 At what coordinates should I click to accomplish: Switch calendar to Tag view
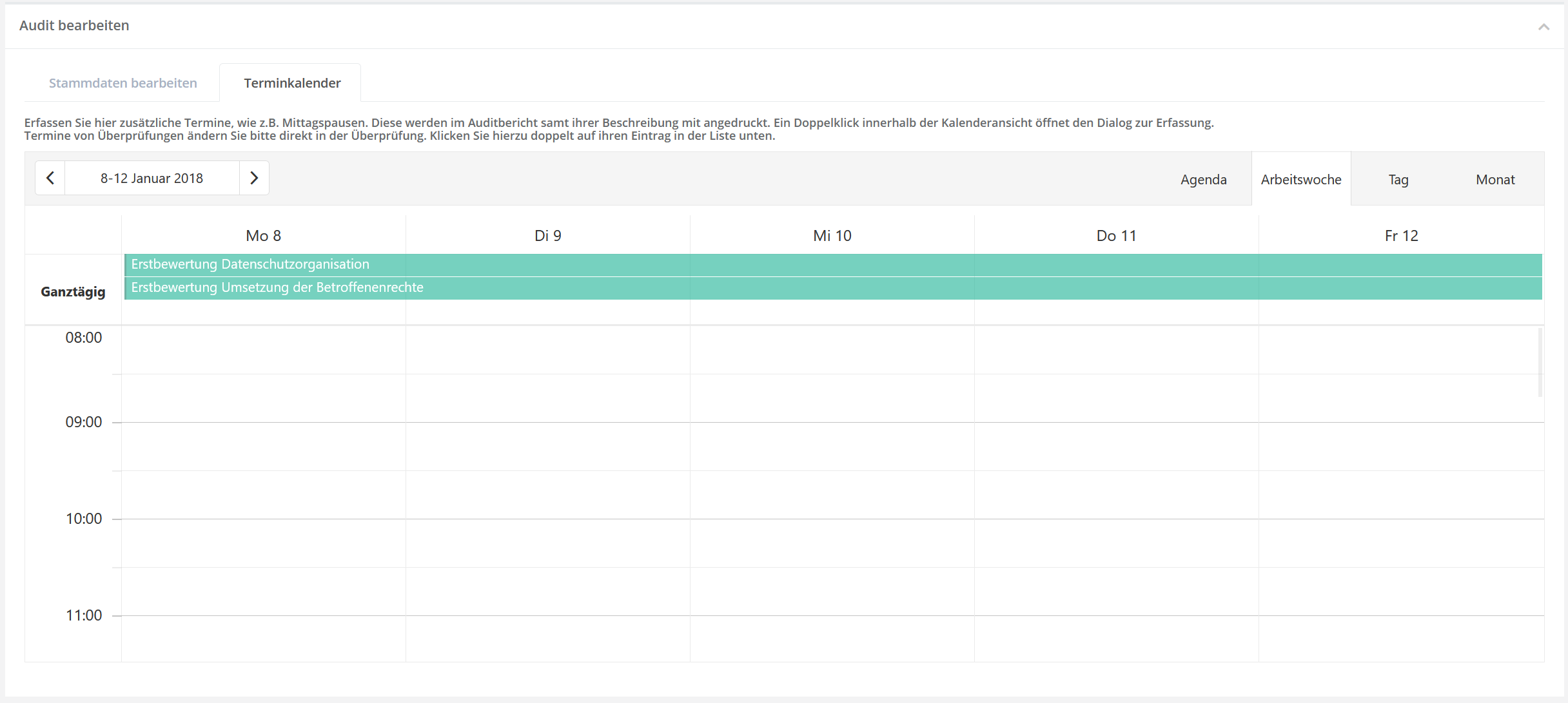click(1398, 180)
